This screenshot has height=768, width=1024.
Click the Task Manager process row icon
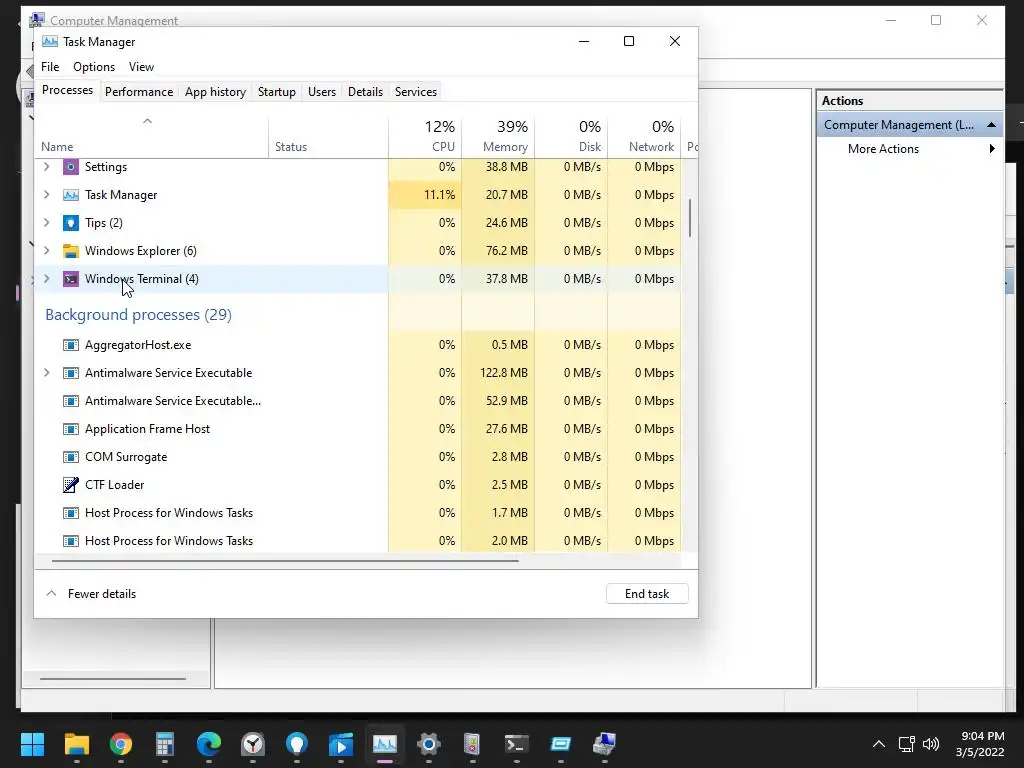click(71, 195)
